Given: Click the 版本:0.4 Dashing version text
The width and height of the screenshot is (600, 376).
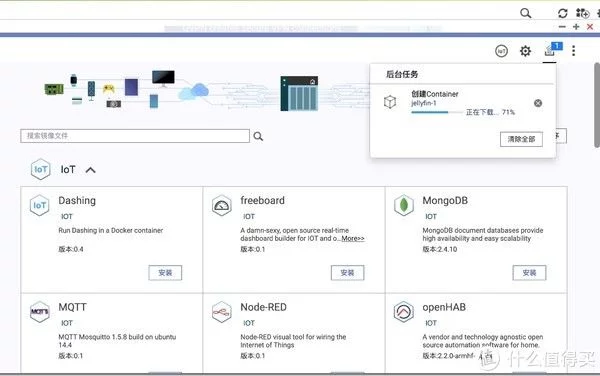Looking at the screenshot, I should (71, 249).
